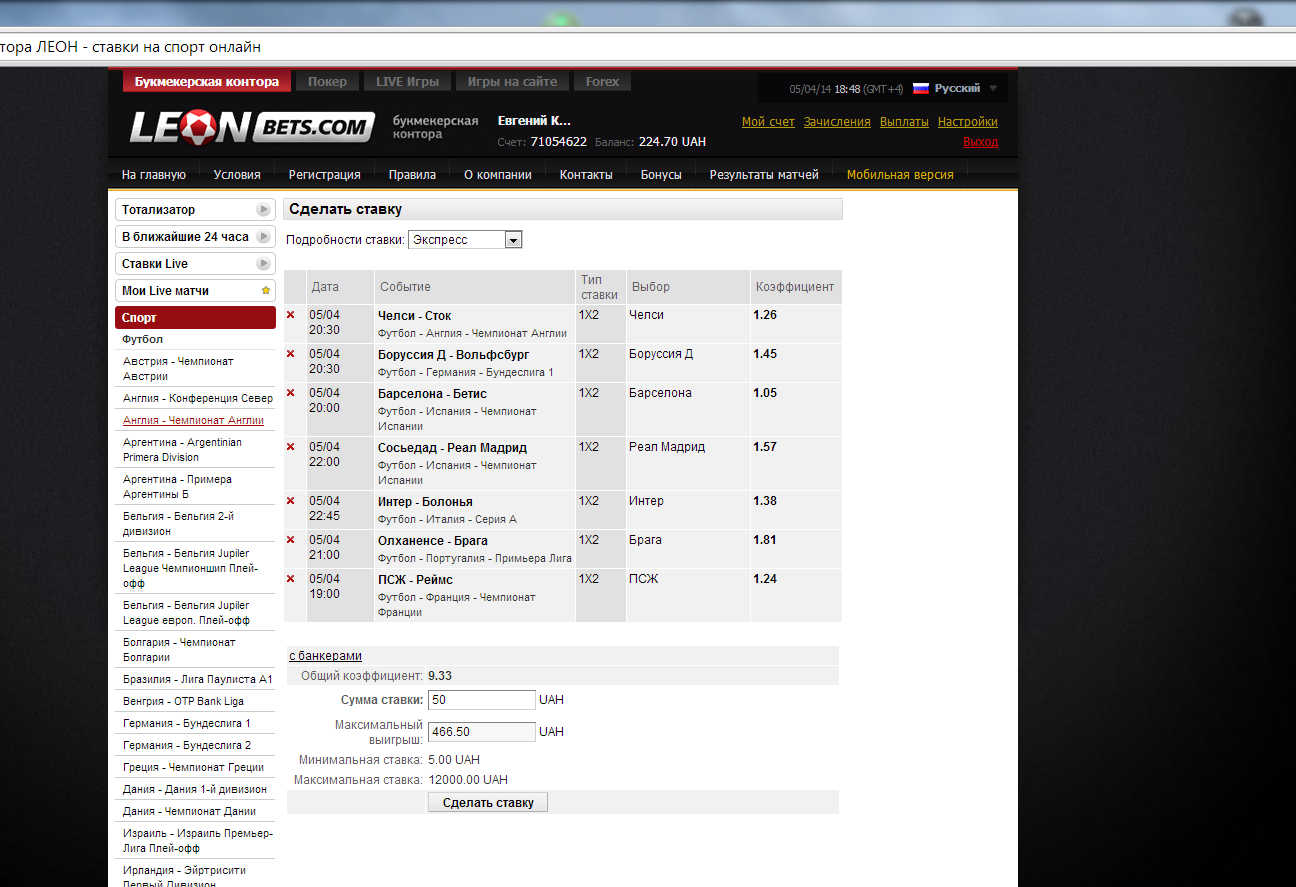This screenshot has width=1296, height=887.
Task: Open Венгрия - OTP Bank Liga
Action: pyautogui.click(x=183, y=701)
